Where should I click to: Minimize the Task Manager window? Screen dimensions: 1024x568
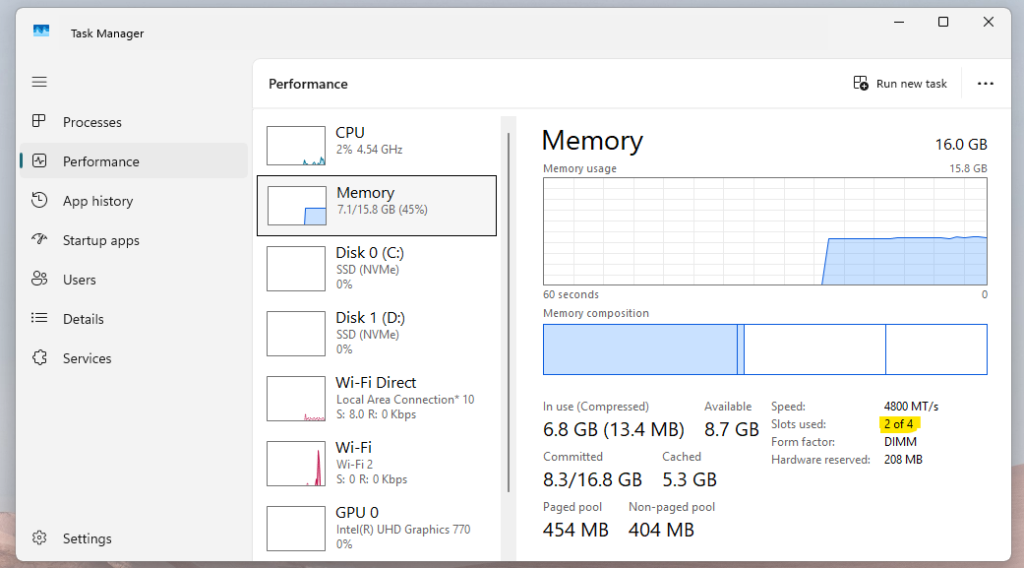coord(899,22)
